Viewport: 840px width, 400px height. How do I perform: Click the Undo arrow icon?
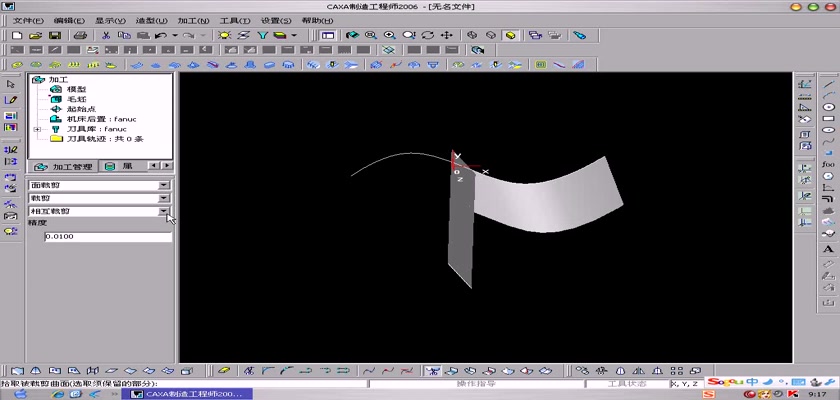[161, 35]
